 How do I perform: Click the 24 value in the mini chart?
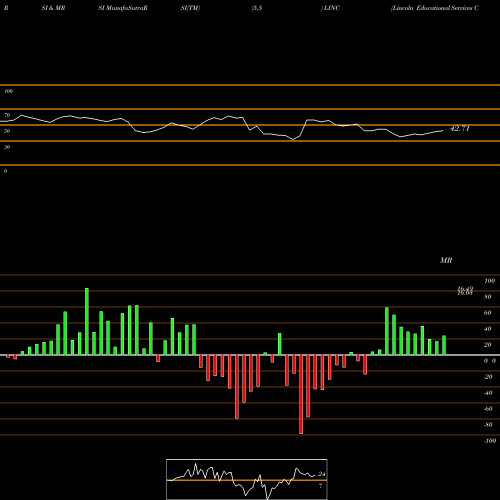coord(322,474)
